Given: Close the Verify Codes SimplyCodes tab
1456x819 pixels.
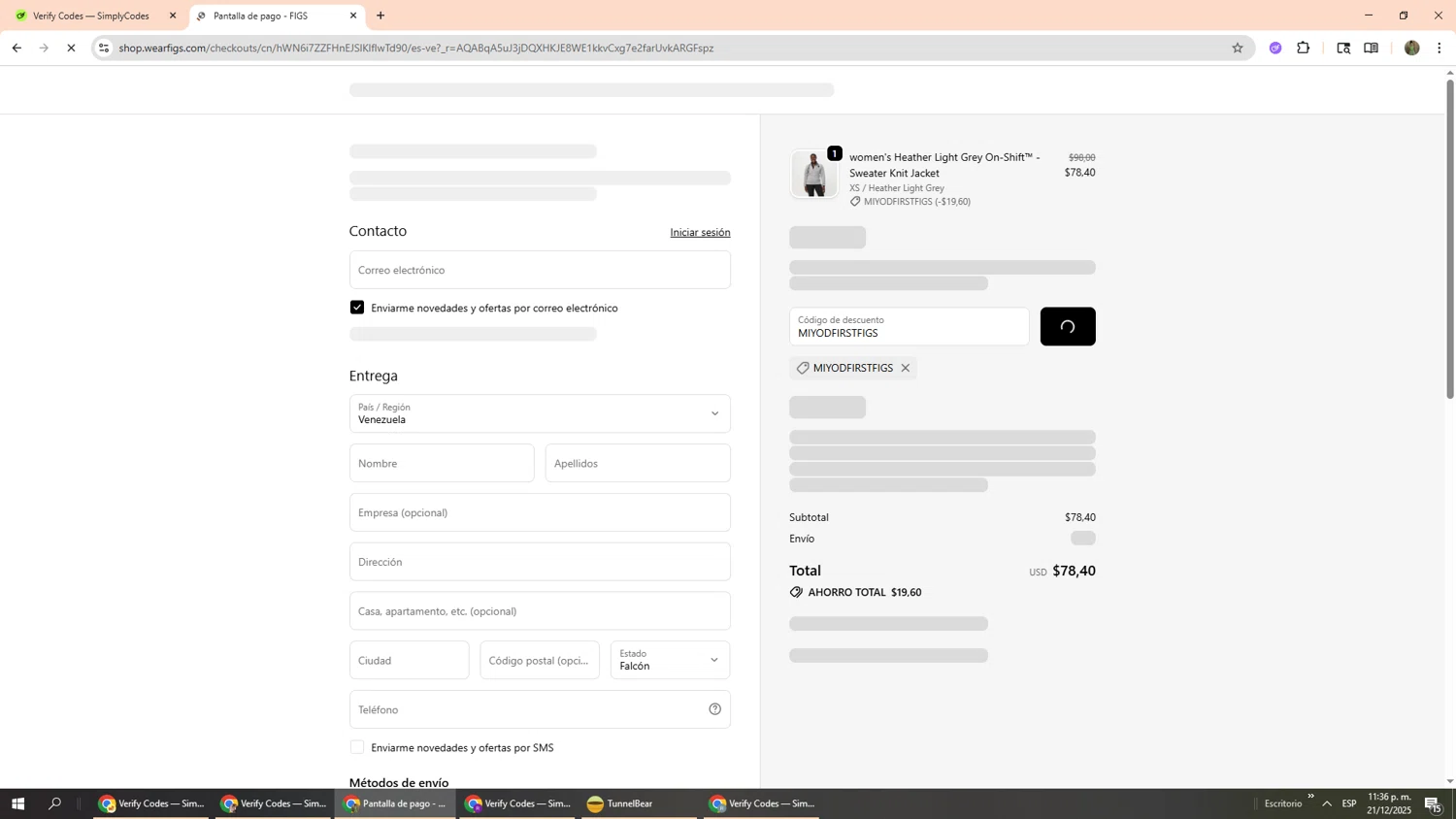Looking at the screenshot, I should pyautogui.click(x=173, y=16).
